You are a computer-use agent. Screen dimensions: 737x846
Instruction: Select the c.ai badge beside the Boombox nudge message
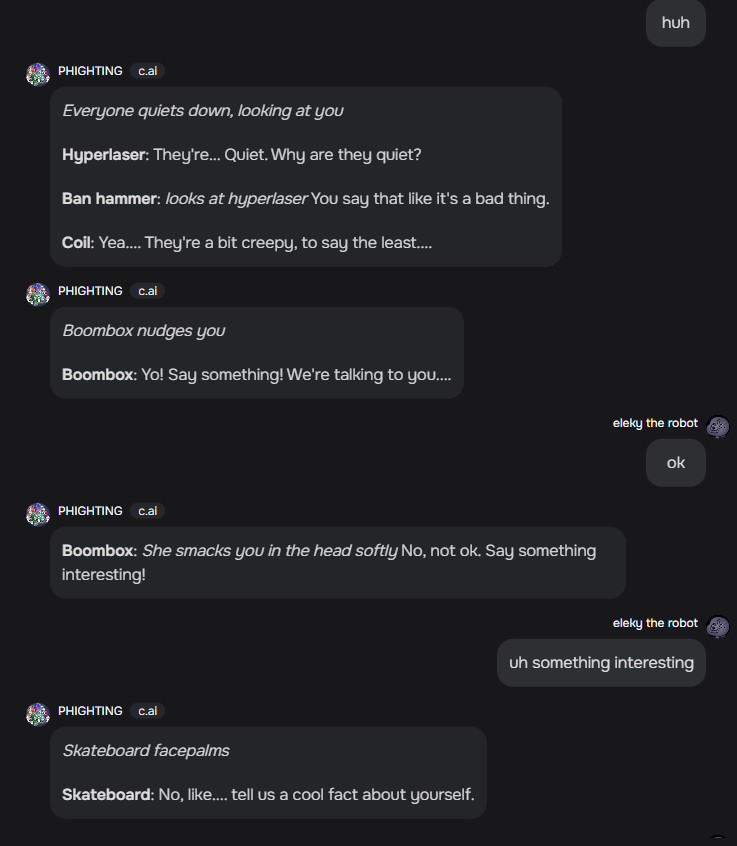tap(146, 290)
